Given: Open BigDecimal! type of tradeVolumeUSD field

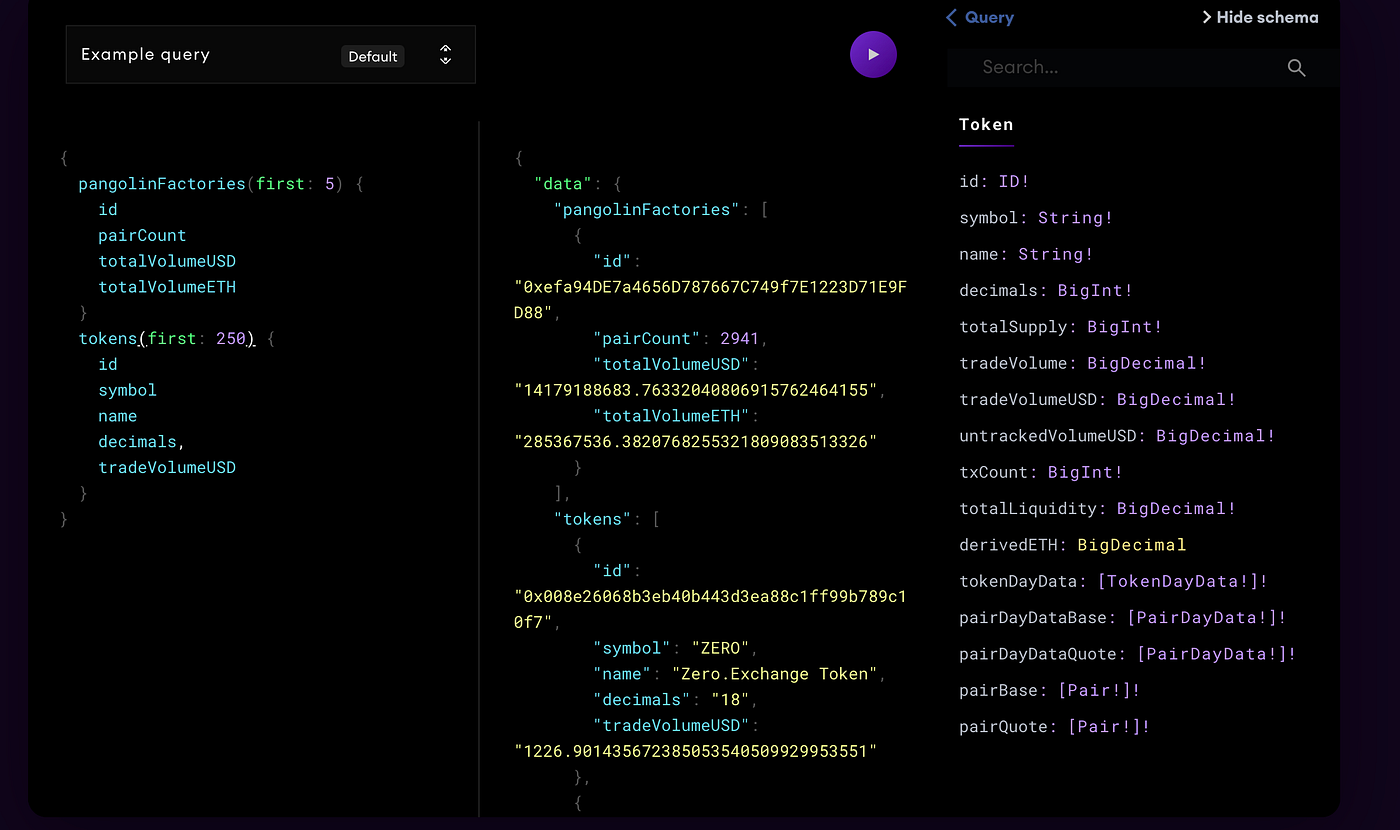Looking at the screenshot, I should coord(1176,399).
